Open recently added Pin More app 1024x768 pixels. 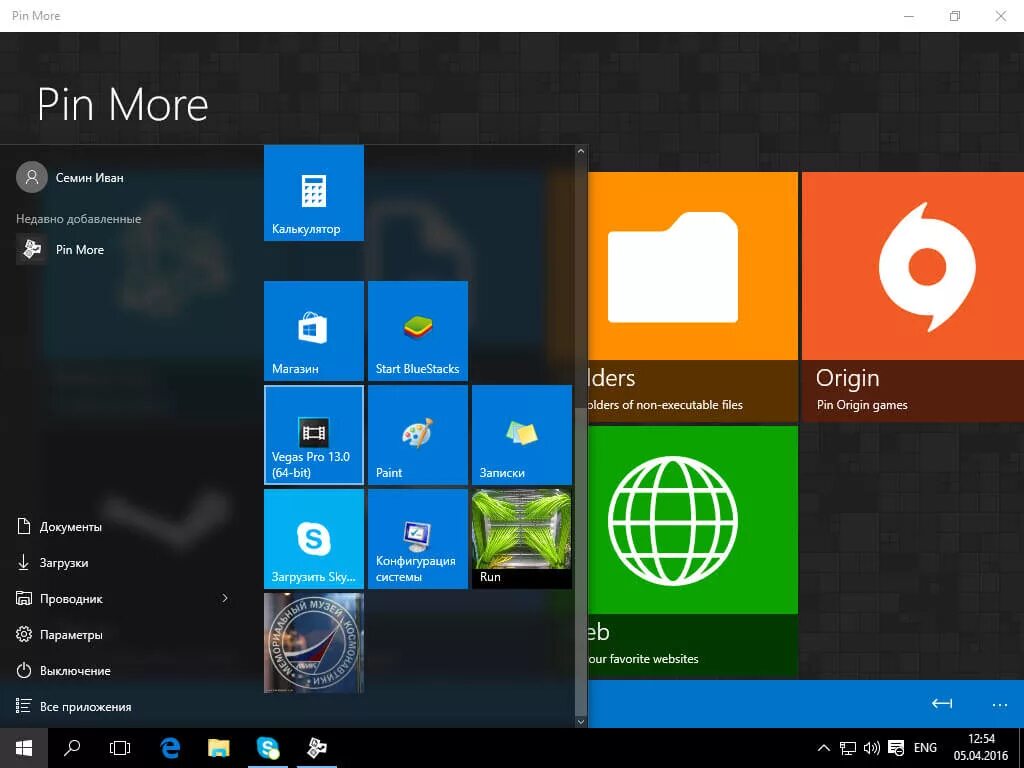pos(81,249)
